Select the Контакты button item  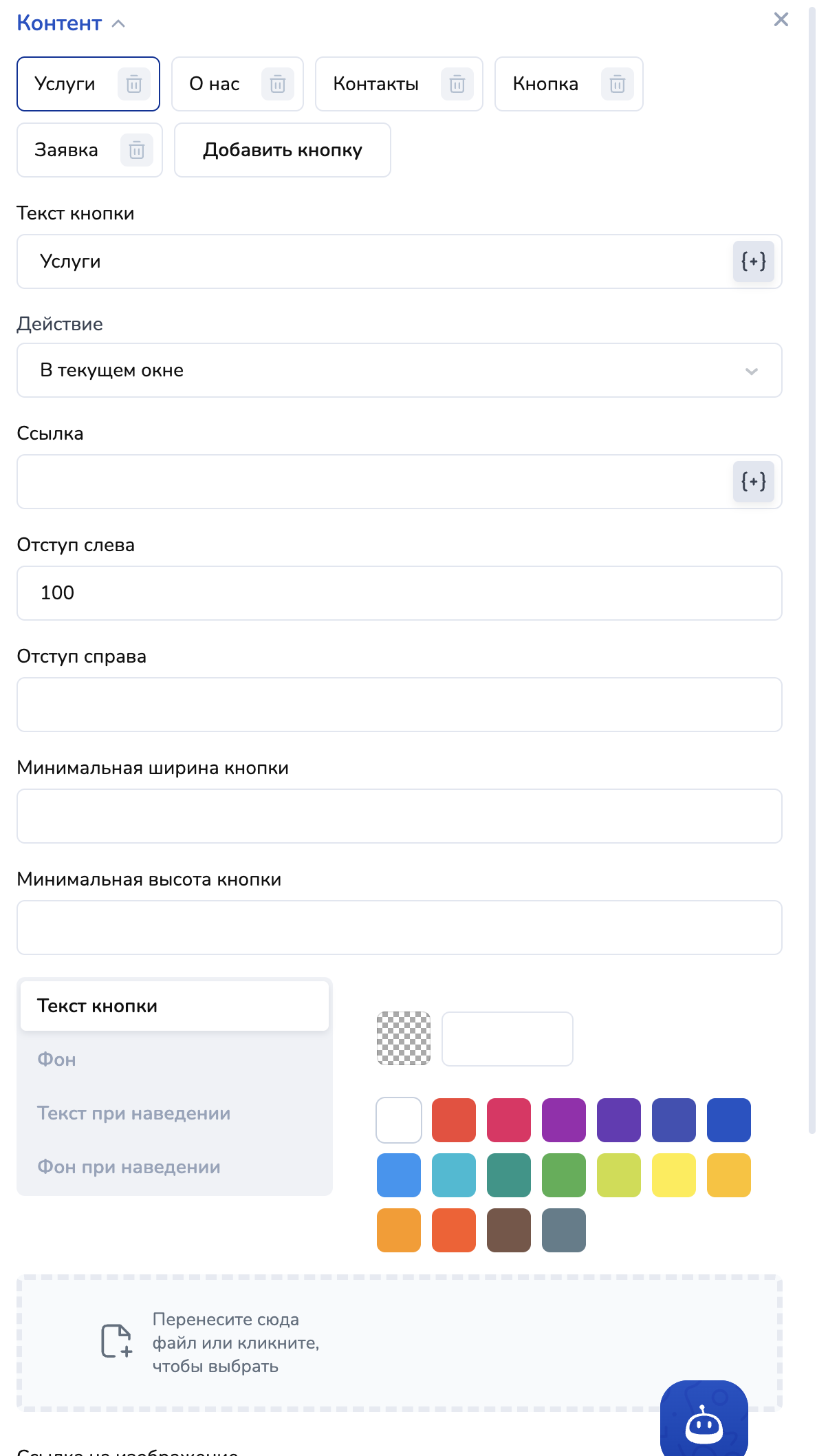click(x=375, y=84)
